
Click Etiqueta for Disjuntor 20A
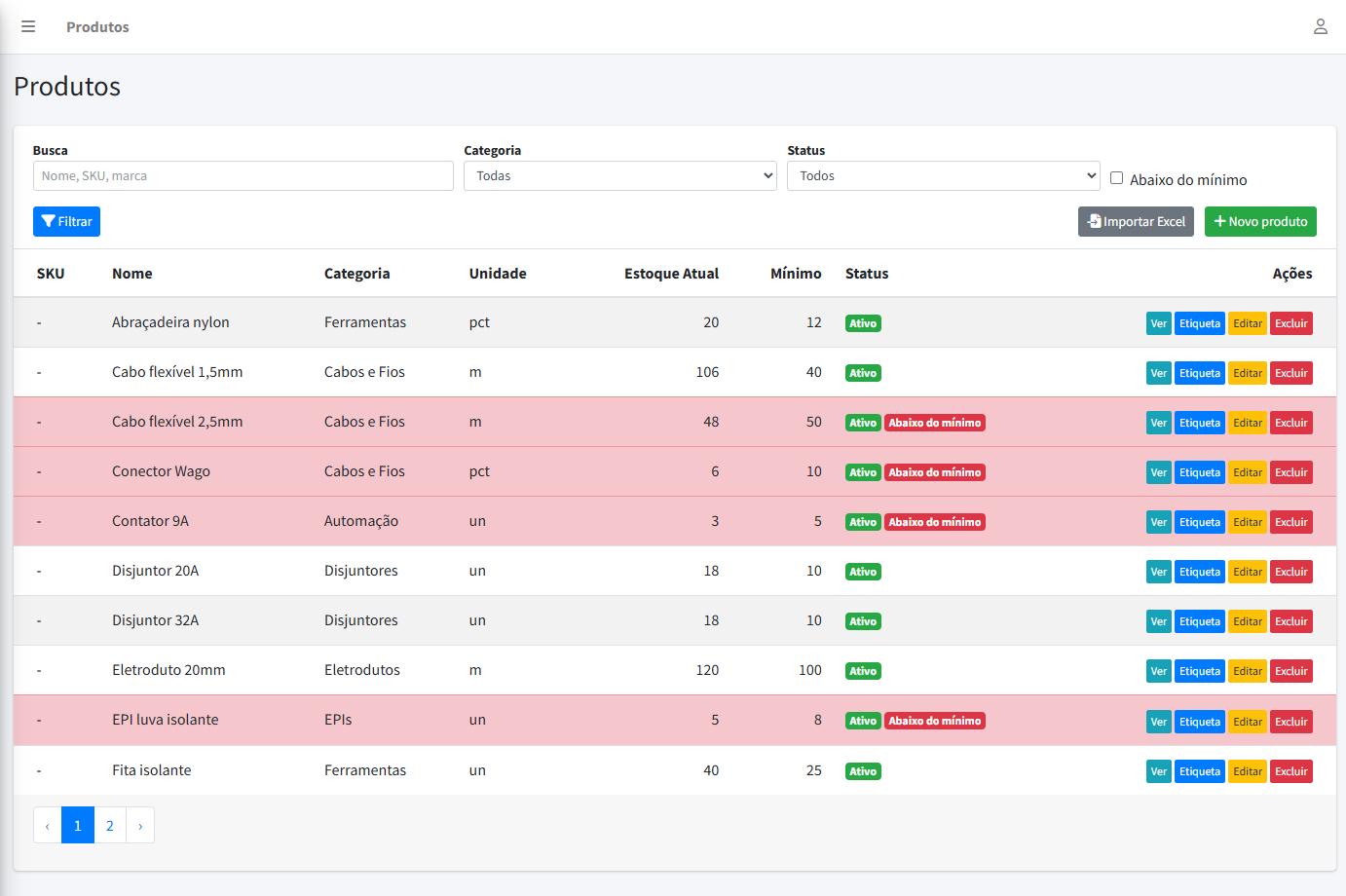click(1199, 572)
